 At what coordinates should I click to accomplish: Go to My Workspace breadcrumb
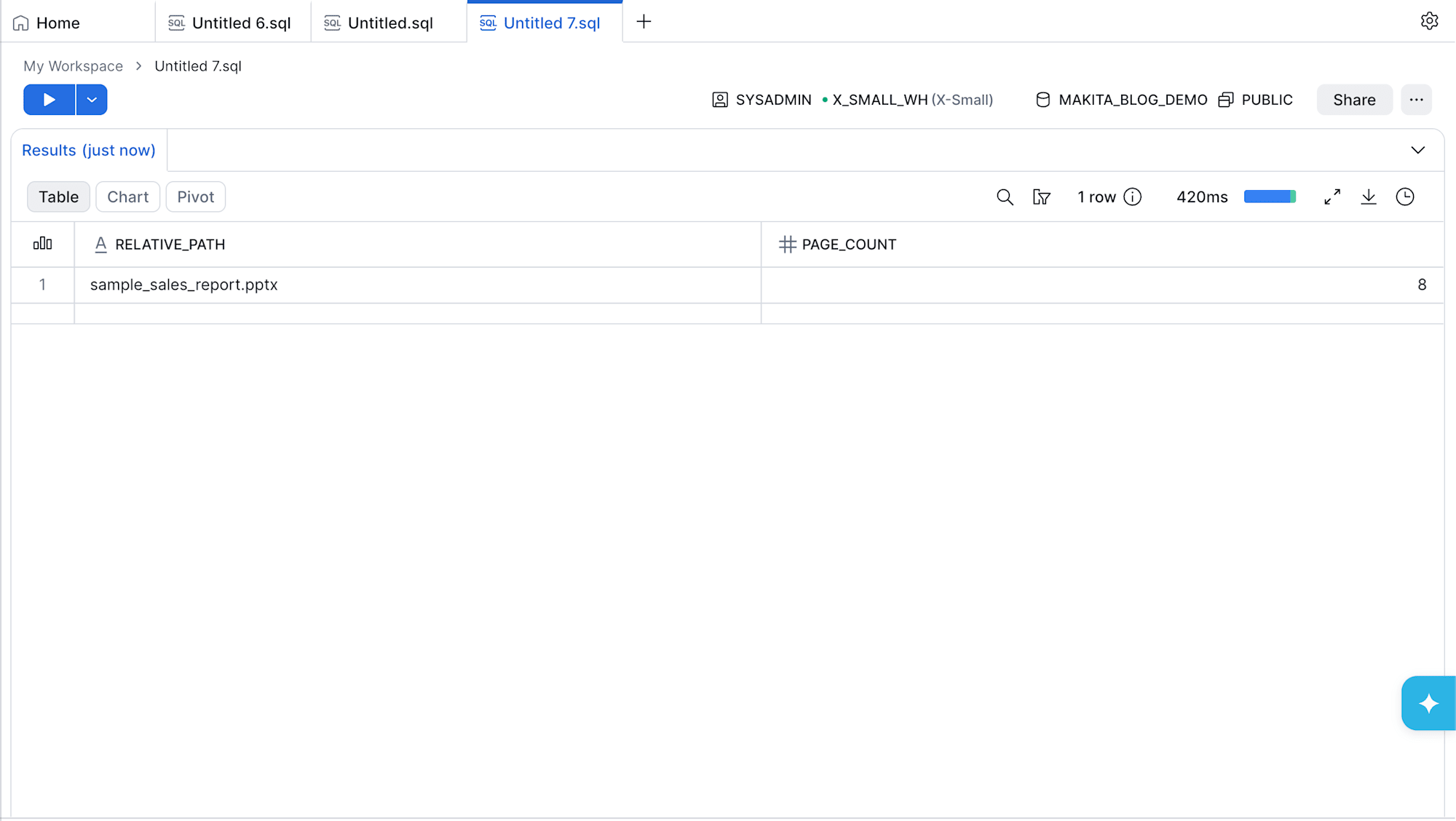[73, 66]
